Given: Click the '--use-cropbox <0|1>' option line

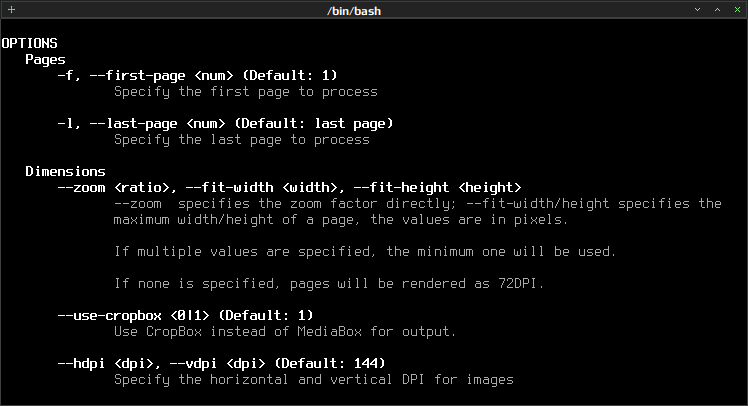Looking at the screenshot, I should [x=185, y=315].
